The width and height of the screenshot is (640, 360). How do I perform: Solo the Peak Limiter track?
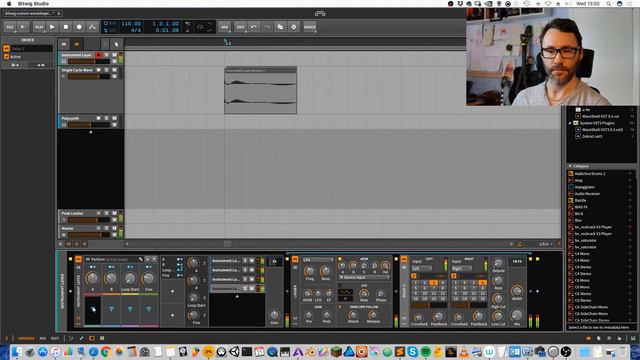(107, 213)
